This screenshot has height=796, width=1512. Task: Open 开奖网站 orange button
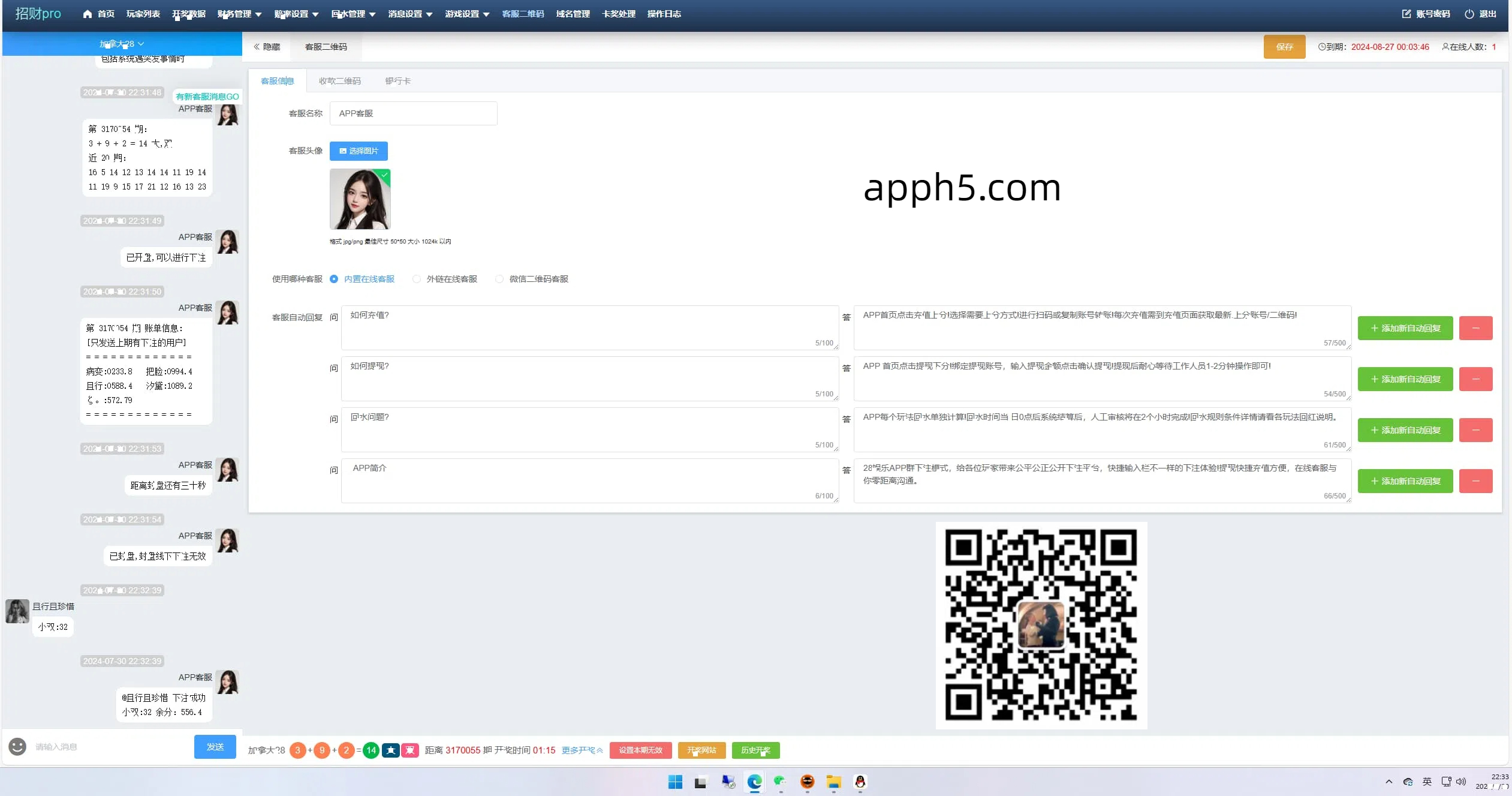pos(701,750)
